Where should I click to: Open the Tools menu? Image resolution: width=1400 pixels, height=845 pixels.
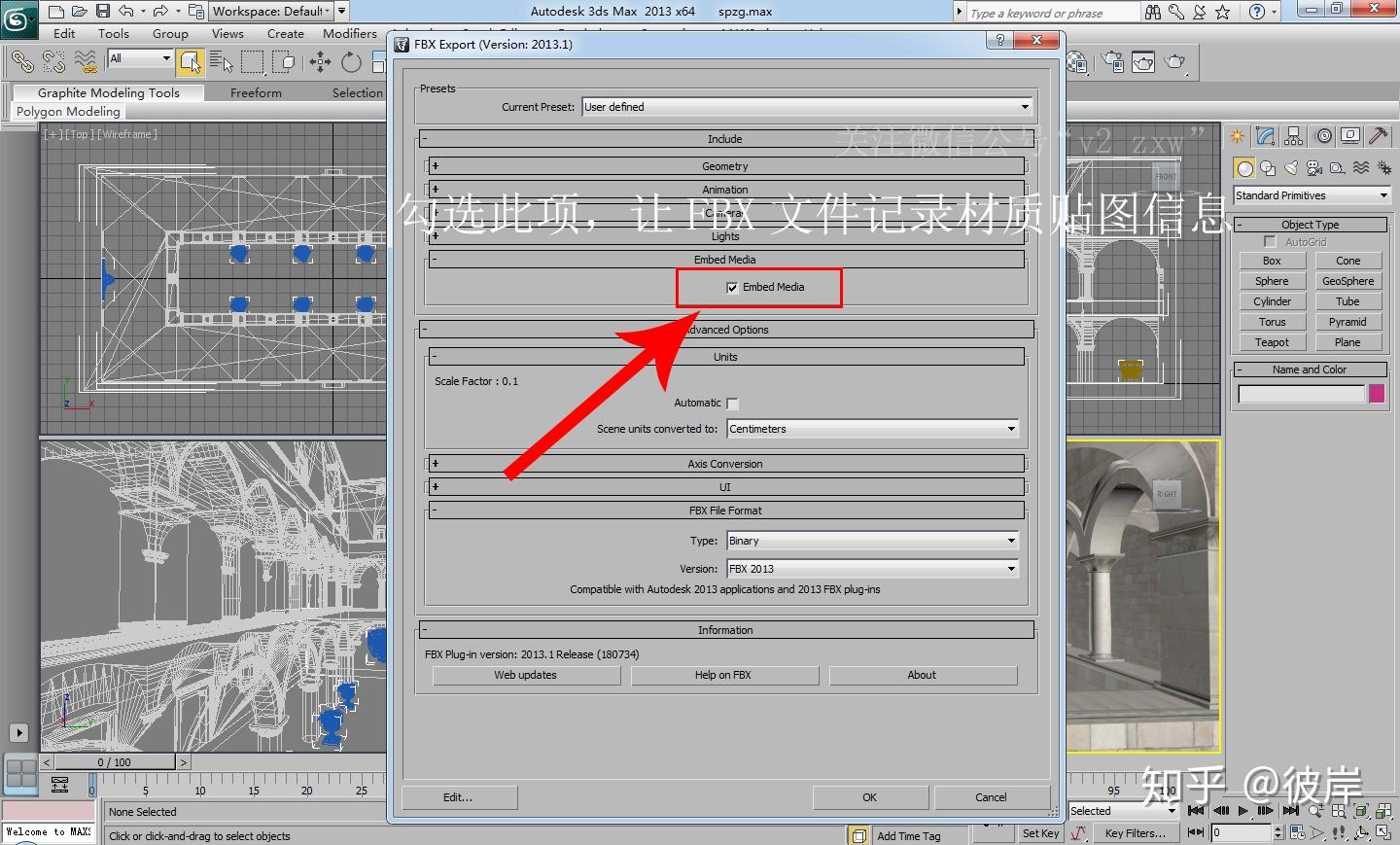tap(113, 33)
